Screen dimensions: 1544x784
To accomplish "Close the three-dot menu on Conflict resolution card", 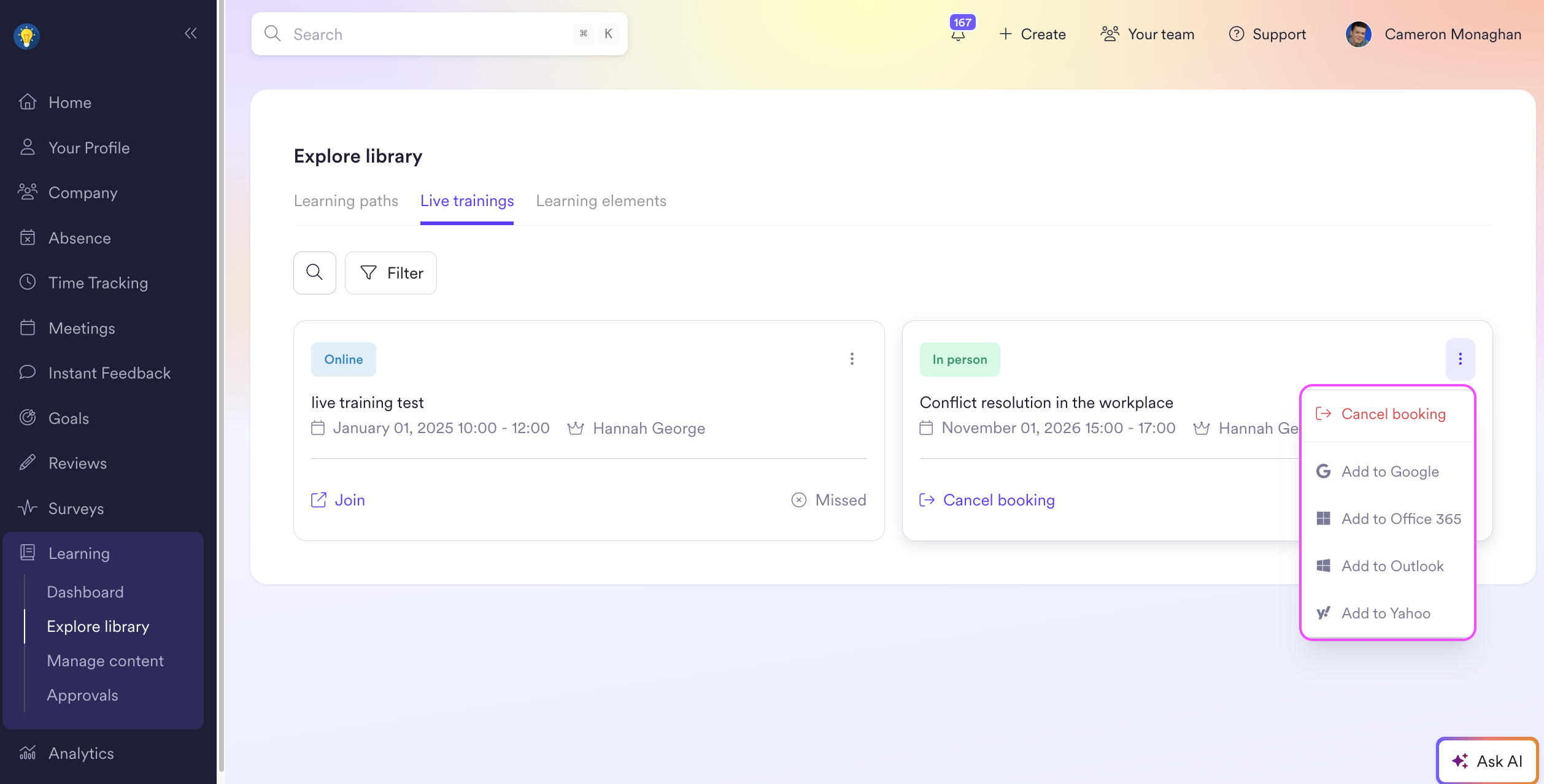I will [1460, 359].
